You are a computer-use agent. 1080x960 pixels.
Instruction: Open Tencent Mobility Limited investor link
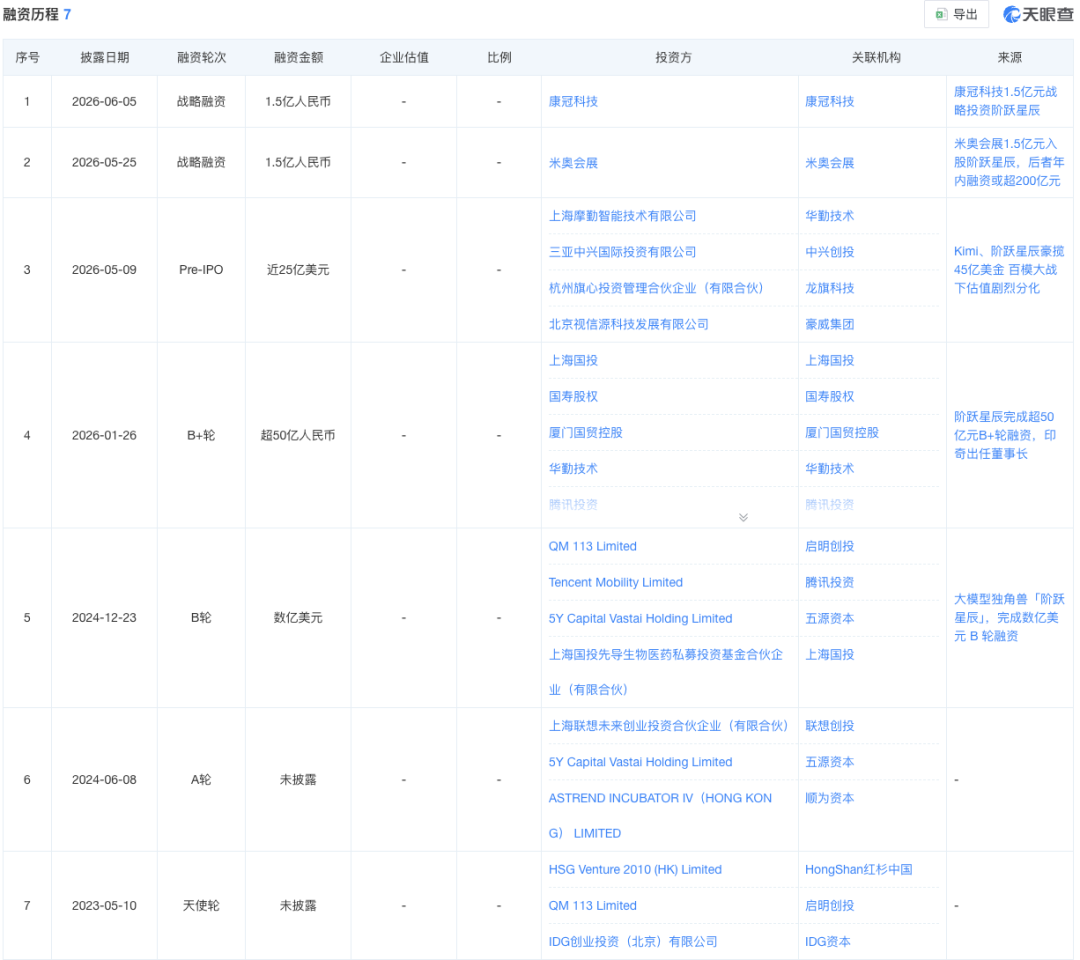(x=615, y=582)
